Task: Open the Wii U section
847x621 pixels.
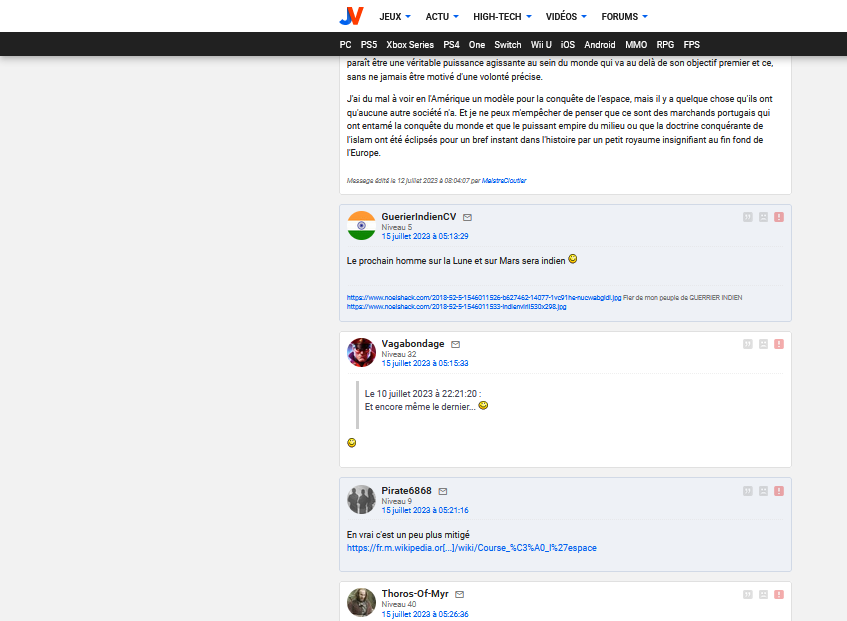Action: pyautogui.click(x=541, y=45)
